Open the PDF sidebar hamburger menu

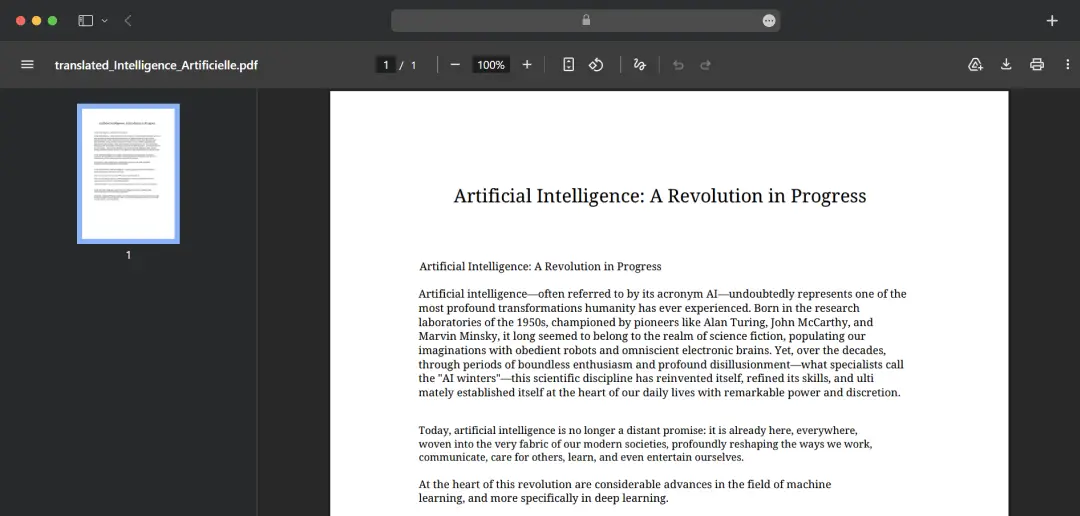click(x=27, y=65)
